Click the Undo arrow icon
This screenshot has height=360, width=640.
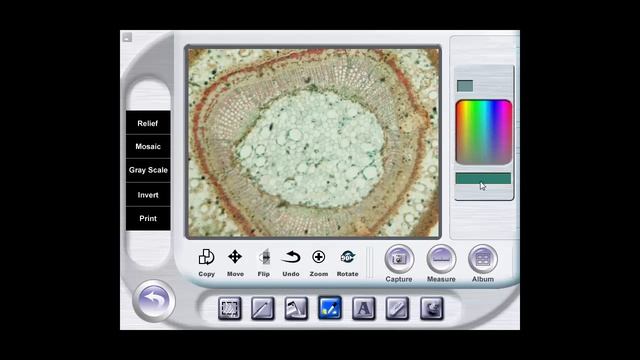coord(291,257)
